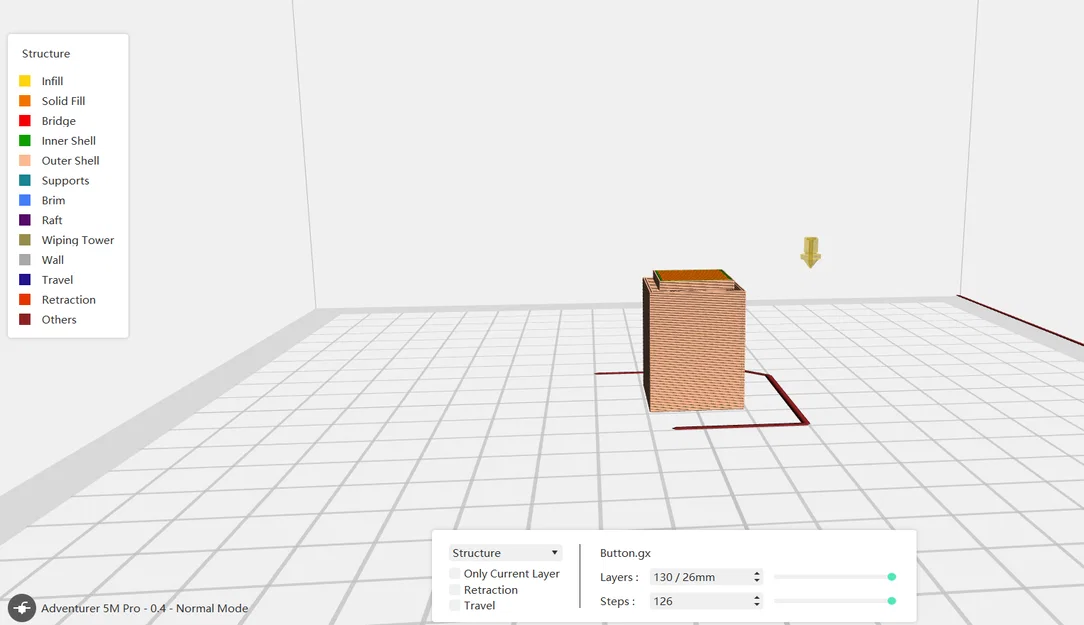This screenshot has height=625, width=1084.
Task: Click the Wall legend label
Action: (x=53, y=260)
